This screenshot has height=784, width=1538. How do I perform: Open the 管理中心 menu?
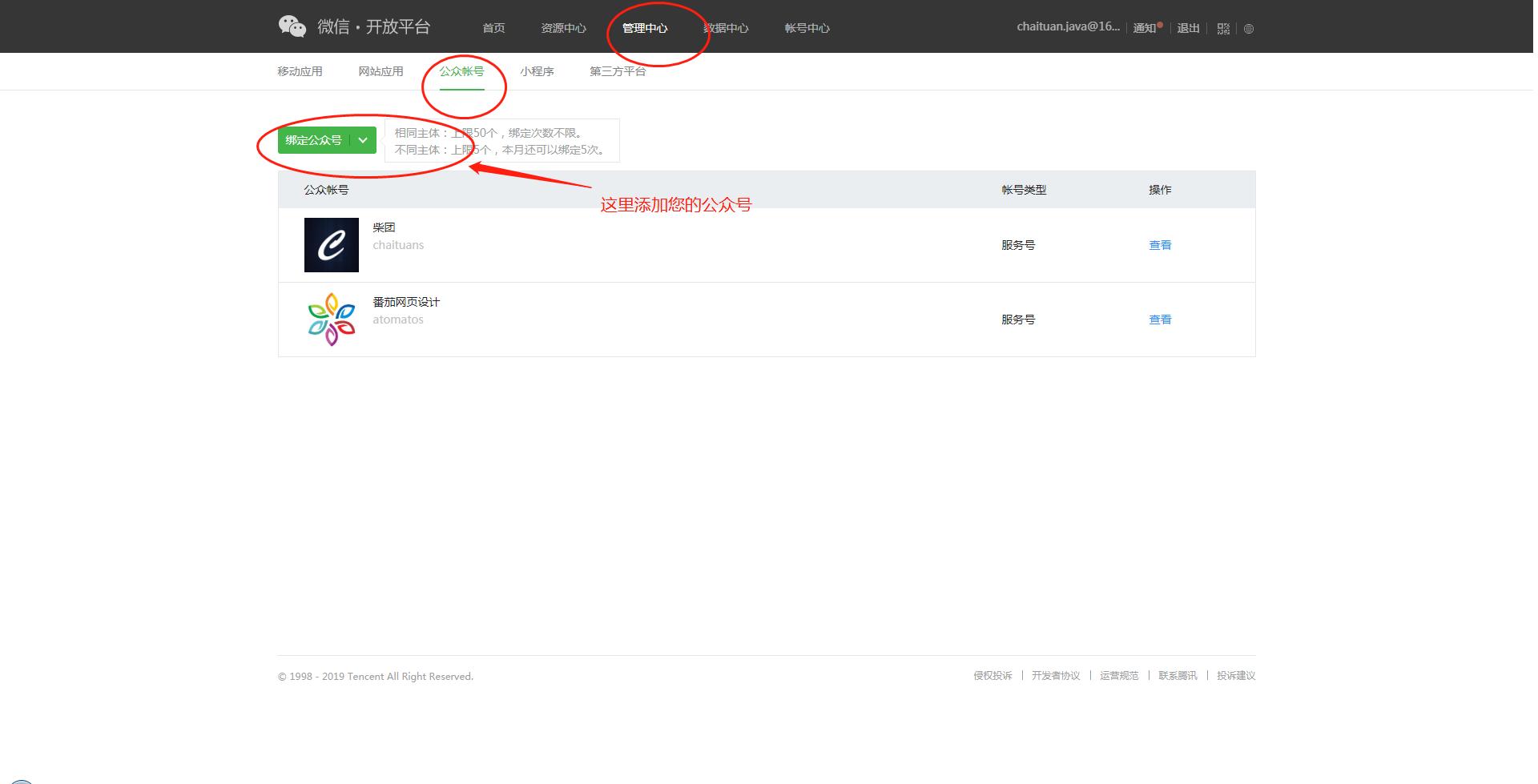pyautogui.click(x=644, y=28)
